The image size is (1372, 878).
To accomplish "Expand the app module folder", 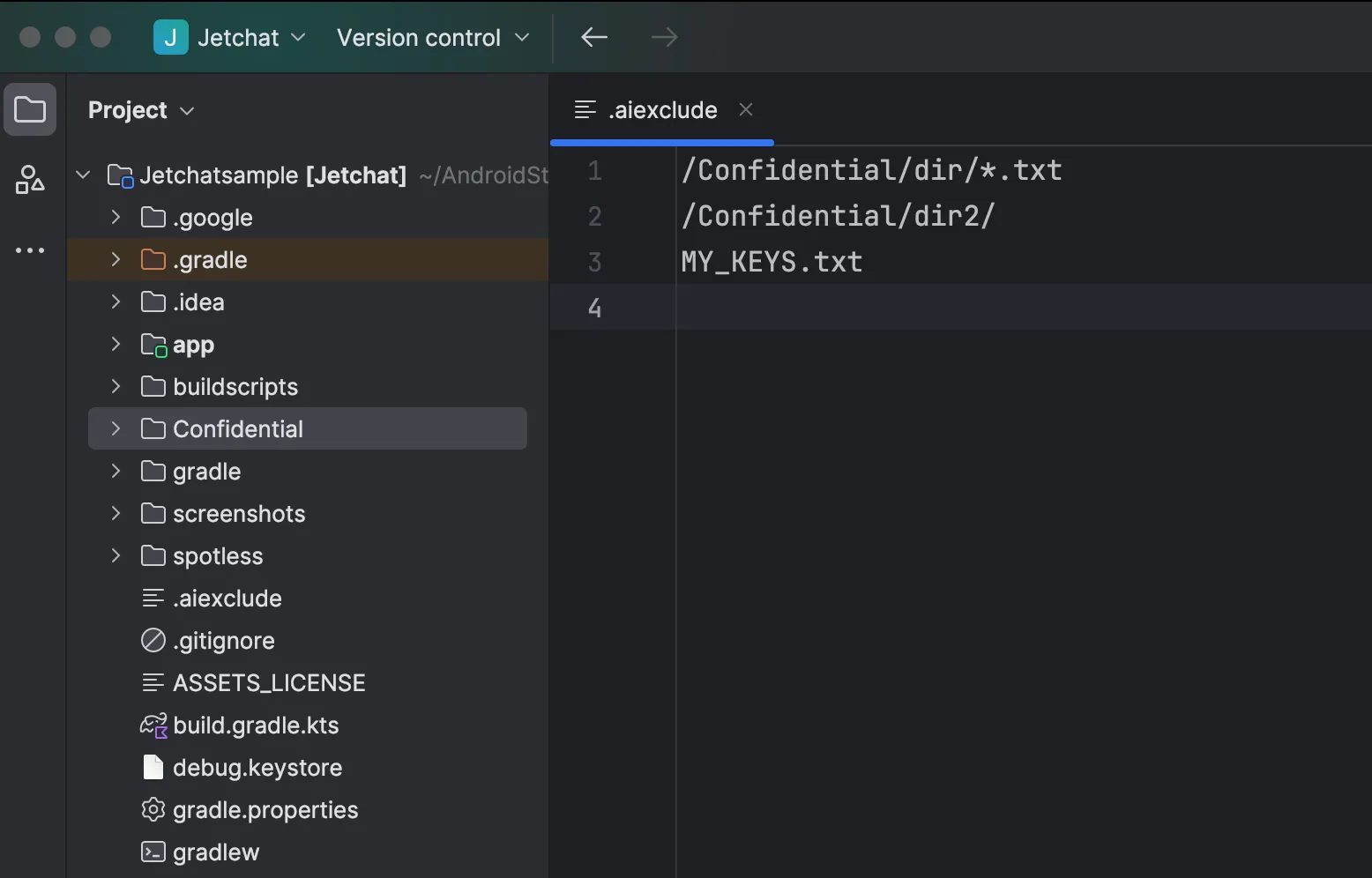I will [116, 344].
